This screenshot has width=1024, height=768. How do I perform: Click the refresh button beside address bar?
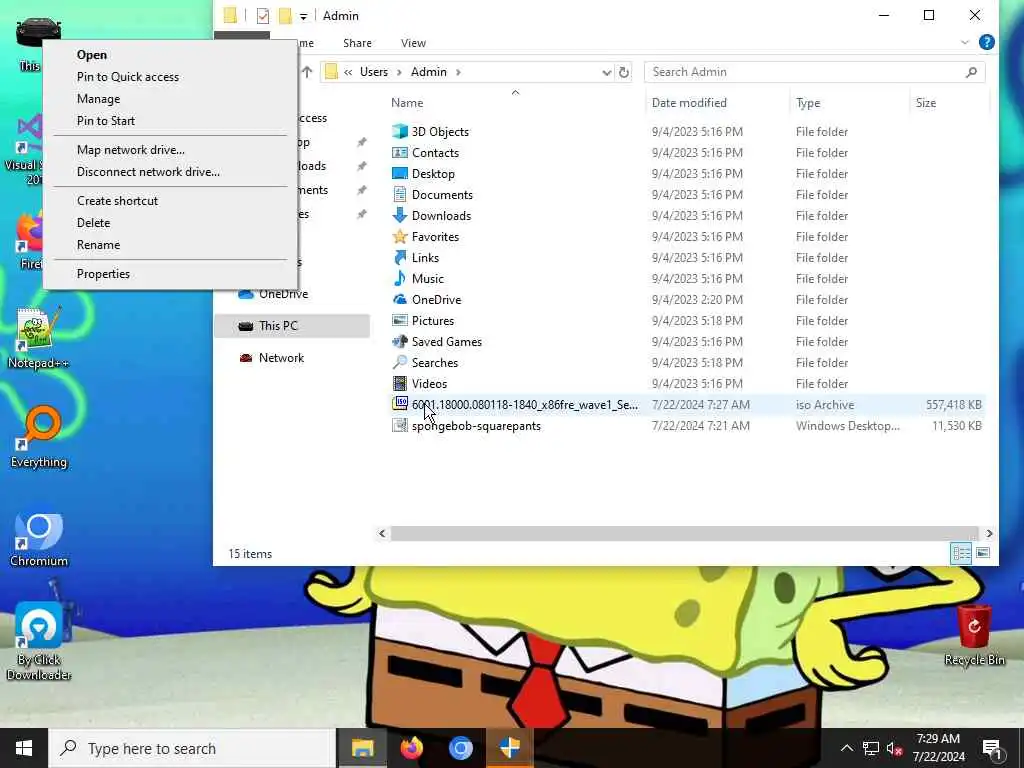624,72
